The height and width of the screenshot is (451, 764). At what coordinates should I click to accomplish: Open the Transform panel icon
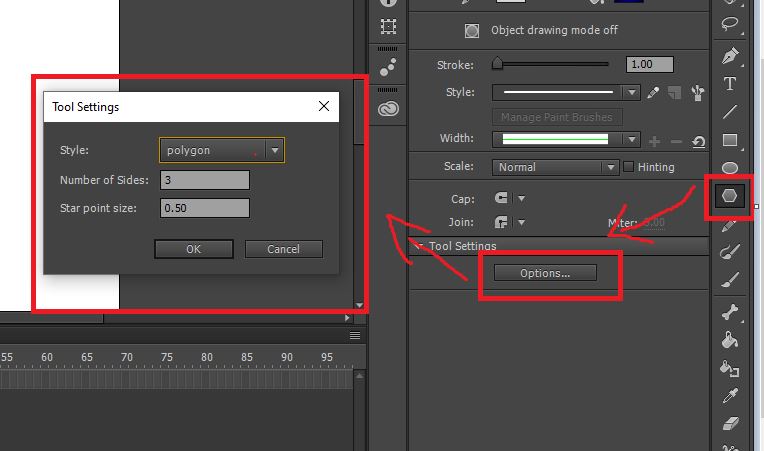click(388, 26)
